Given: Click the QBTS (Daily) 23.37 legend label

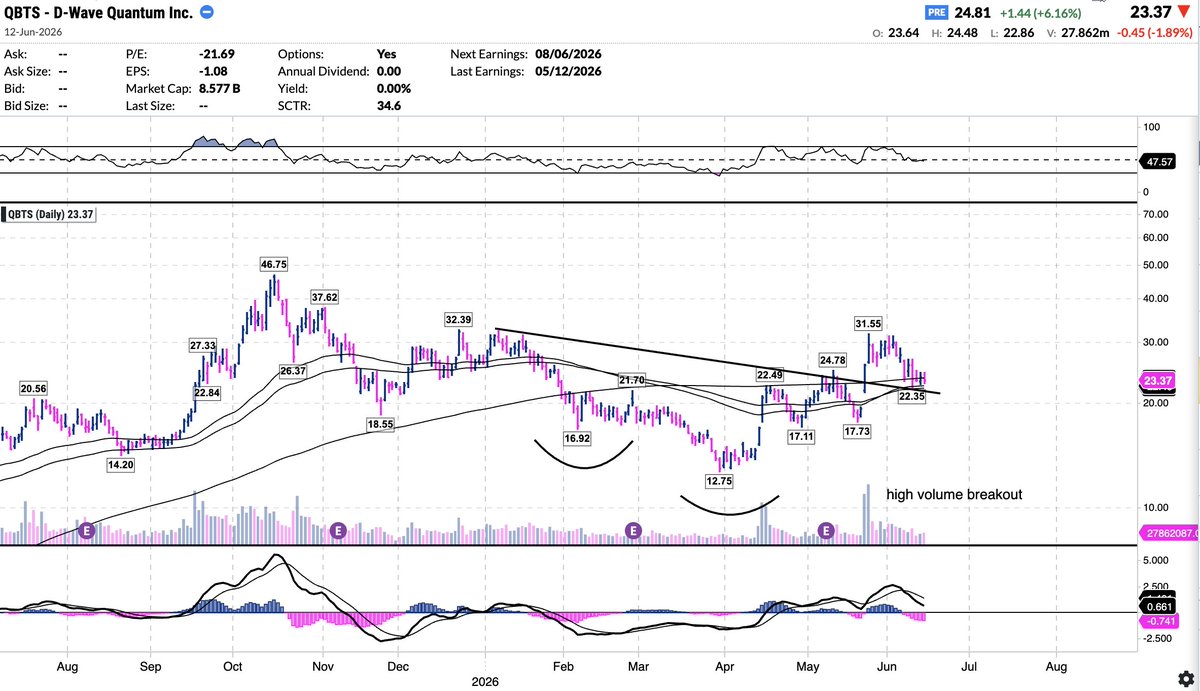Looking at the screenshot, I should [x=50, y=214].
